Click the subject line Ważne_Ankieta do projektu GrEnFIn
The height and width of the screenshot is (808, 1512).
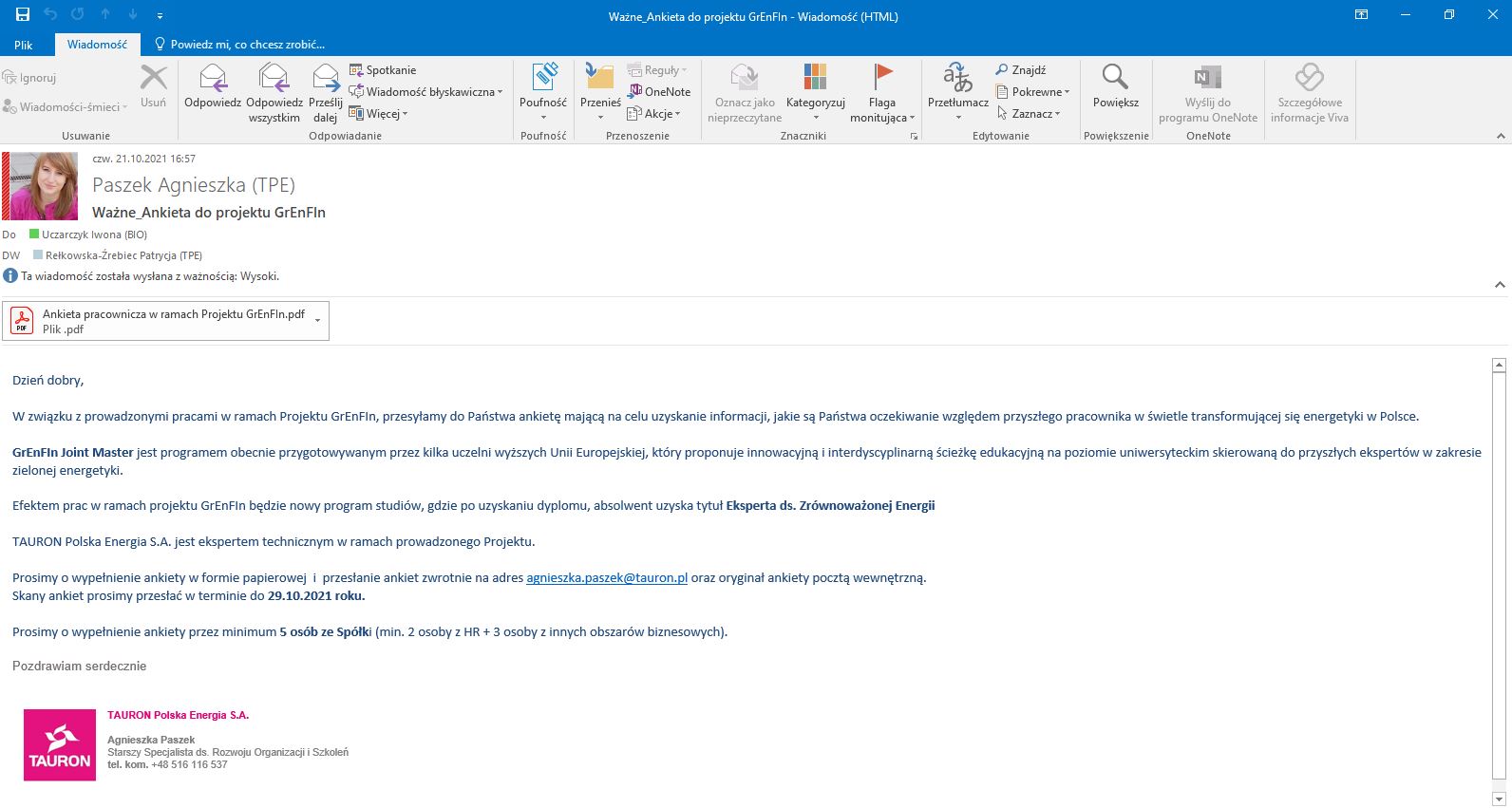point(209,213)
